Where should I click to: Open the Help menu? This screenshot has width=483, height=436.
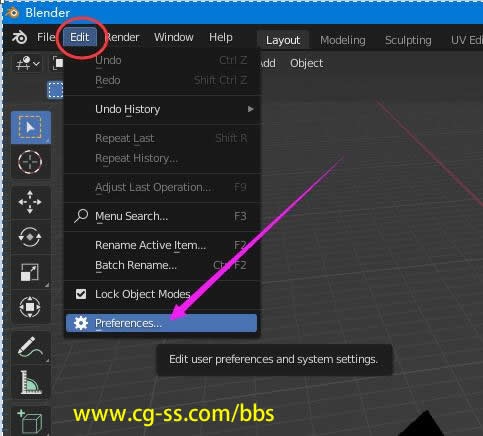(x=221, y=37)
